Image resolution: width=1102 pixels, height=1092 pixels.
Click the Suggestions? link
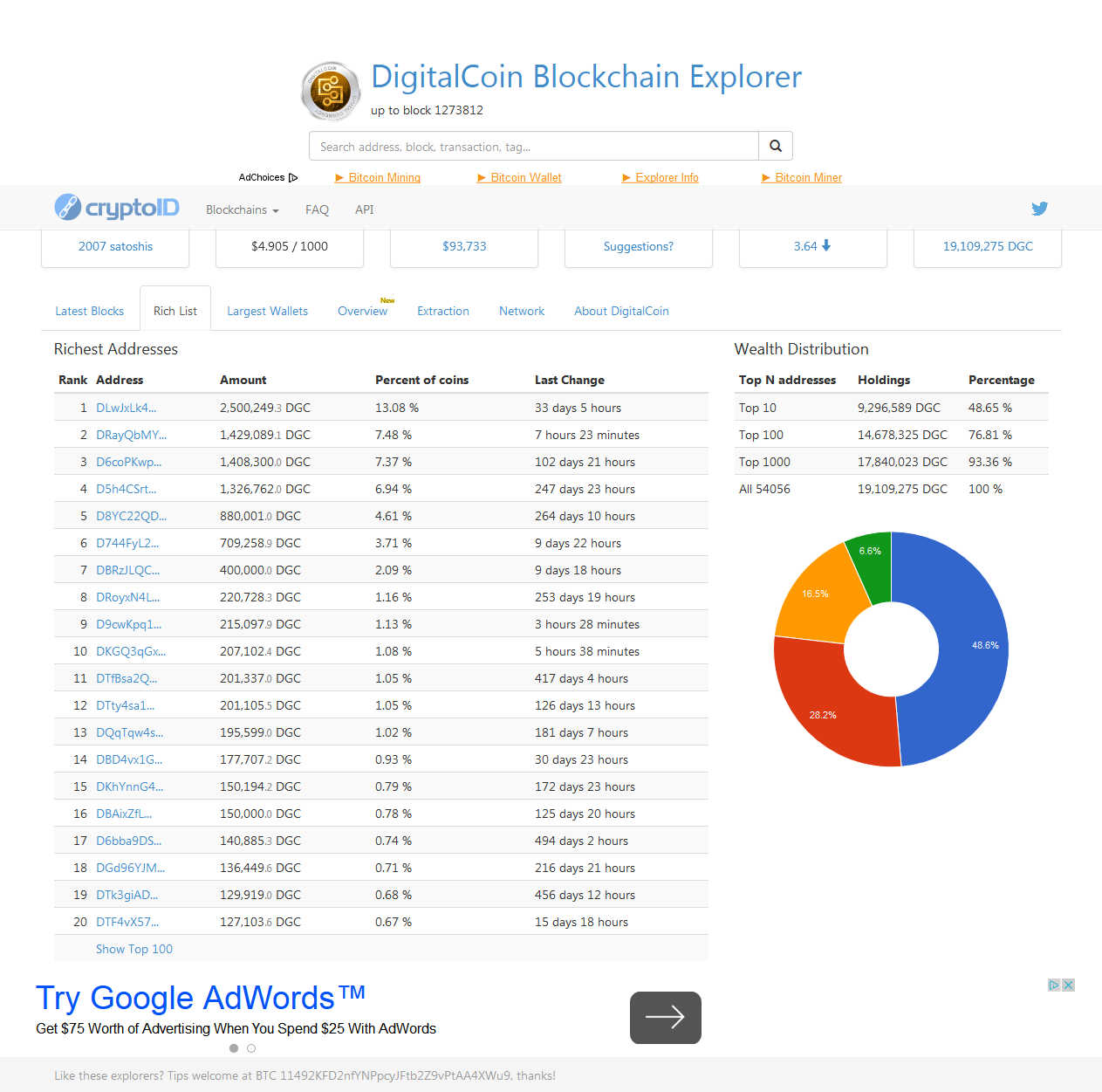(639, 247)
